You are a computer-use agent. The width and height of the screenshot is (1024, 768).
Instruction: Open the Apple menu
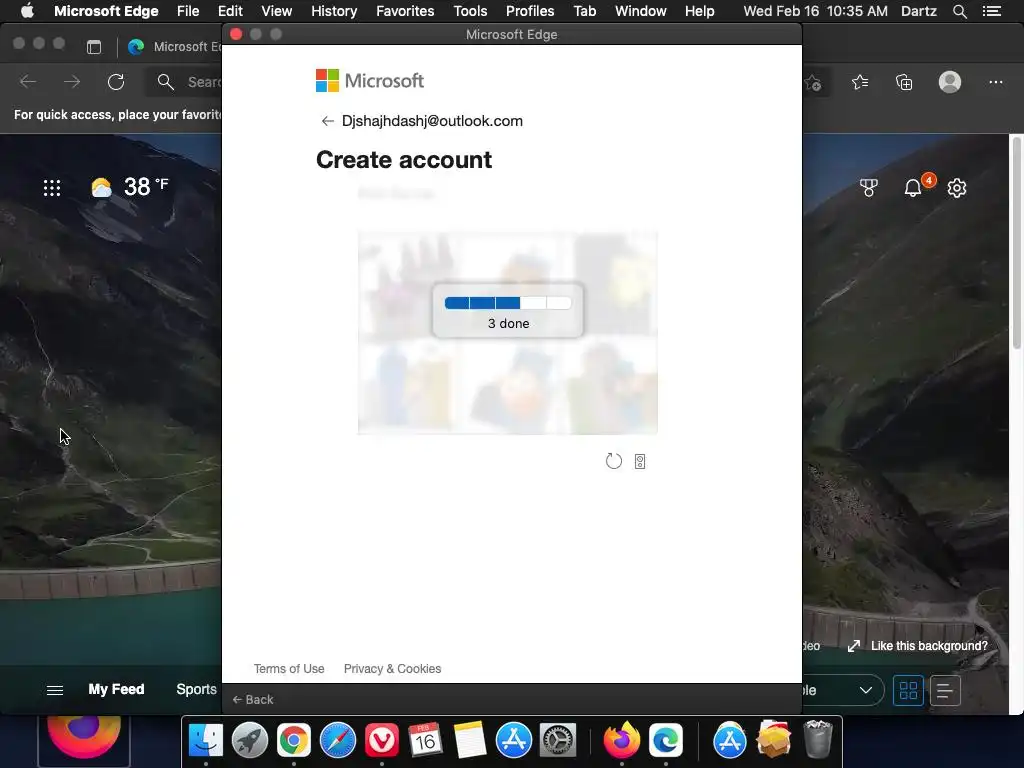point(27,11)
